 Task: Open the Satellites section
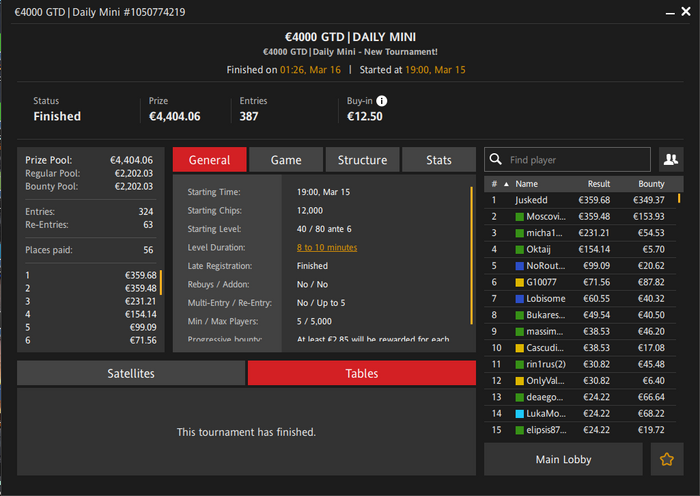[131, 373]
